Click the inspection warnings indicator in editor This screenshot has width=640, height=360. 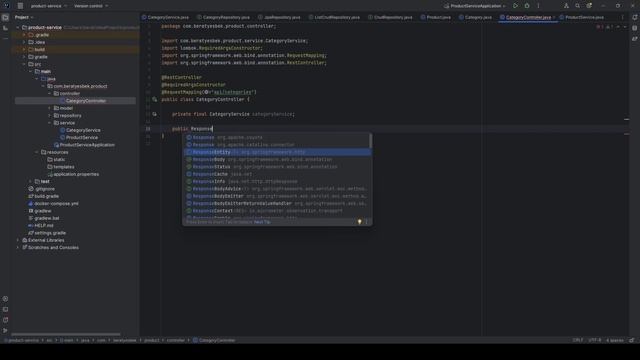pyautogui.click(x=604, y=27)
